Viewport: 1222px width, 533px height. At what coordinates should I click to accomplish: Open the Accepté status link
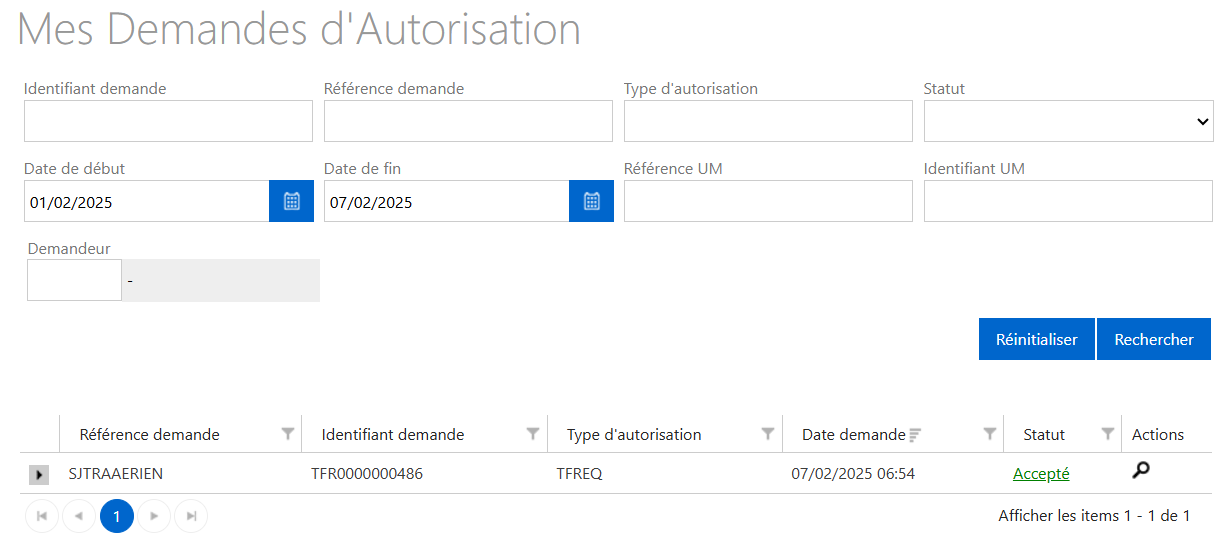(1041, 474)
